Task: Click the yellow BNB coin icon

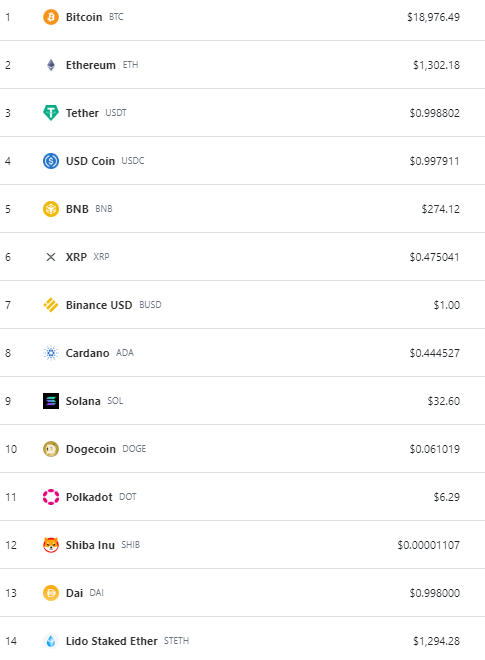Action: coord(51,209)
